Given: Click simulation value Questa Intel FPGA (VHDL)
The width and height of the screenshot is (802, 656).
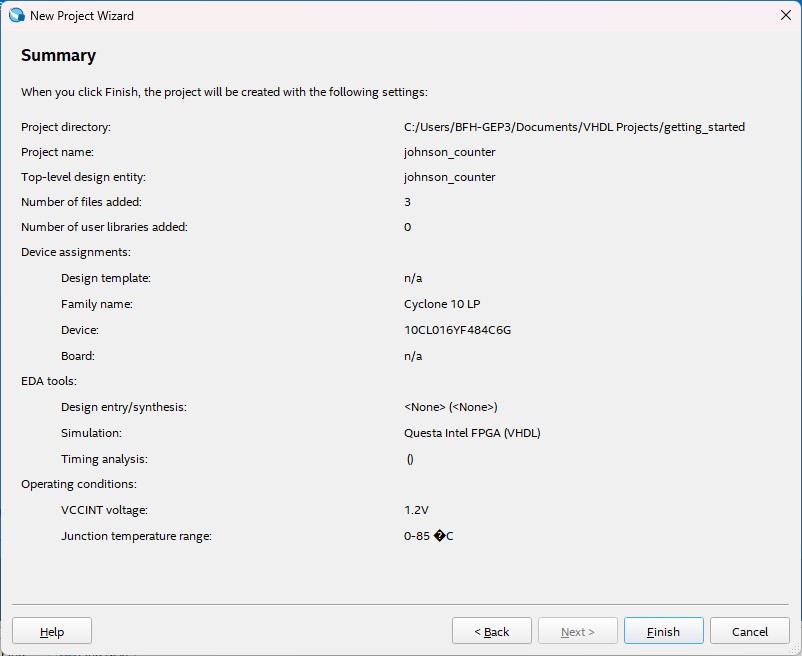Looking at the screenshot, I should pos(472,433).
